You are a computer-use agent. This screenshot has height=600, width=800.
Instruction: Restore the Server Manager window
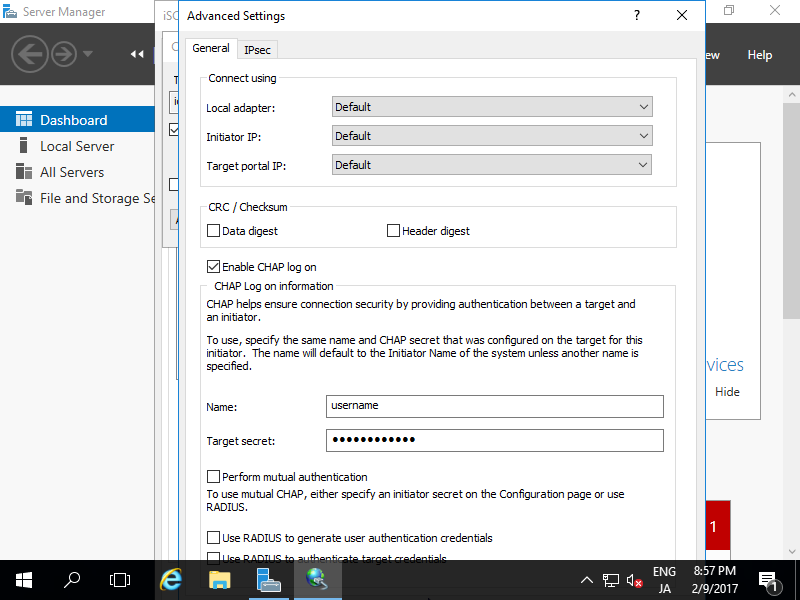(729, 10)
